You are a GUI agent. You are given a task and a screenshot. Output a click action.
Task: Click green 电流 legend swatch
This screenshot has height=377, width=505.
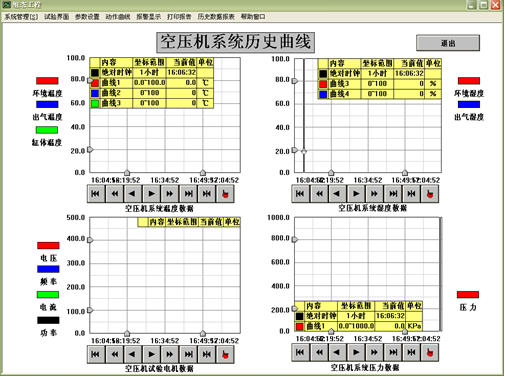pyautogui.click(x=47, y=295)
